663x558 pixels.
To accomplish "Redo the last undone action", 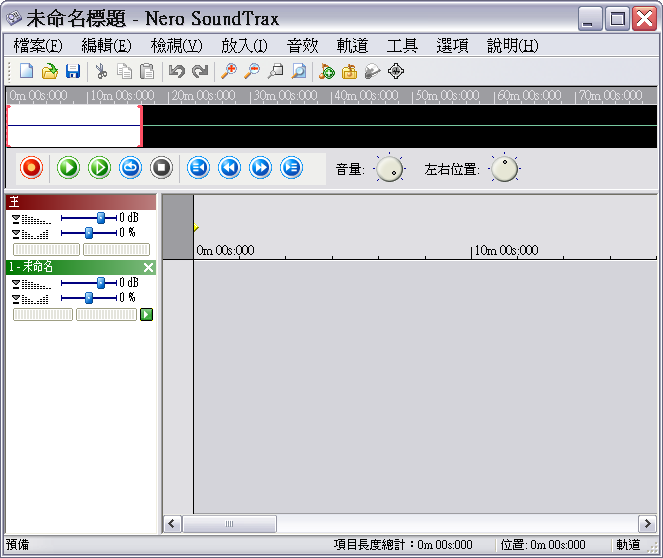I will 200,71.
